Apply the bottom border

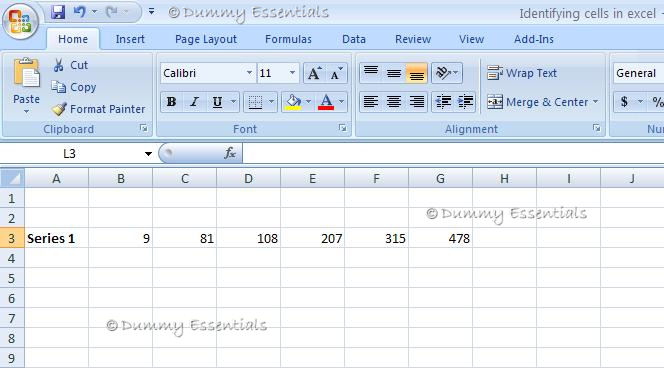click(255, 102)
